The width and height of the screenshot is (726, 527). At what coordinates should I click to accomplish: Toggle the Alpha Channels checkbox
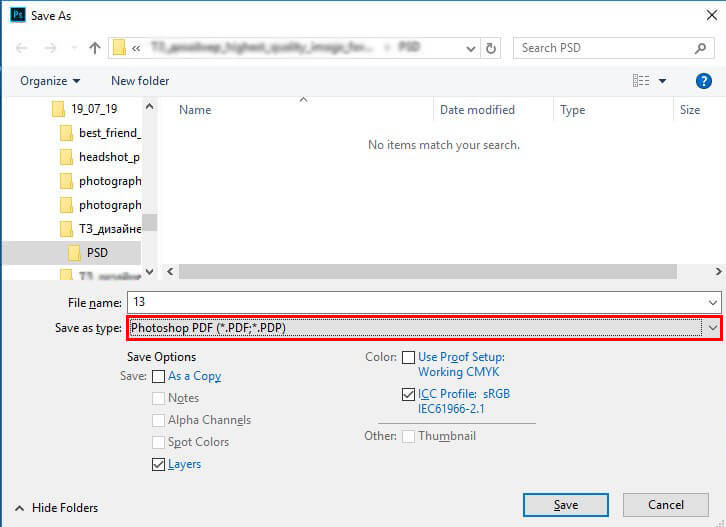[158, 420]
